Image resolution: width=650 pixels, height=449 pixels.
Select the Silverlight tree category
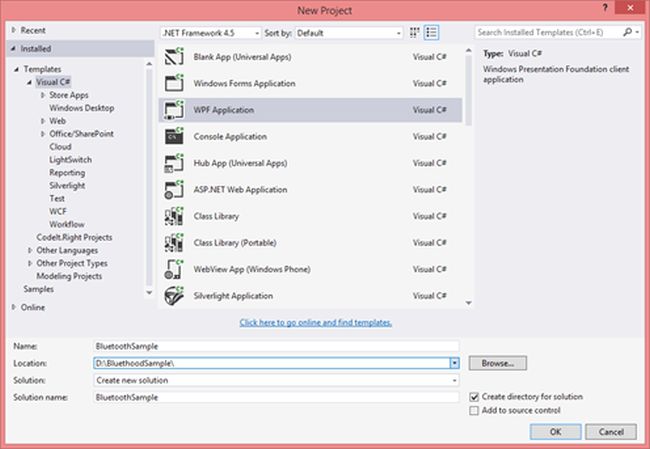click(x=67, y=185)
